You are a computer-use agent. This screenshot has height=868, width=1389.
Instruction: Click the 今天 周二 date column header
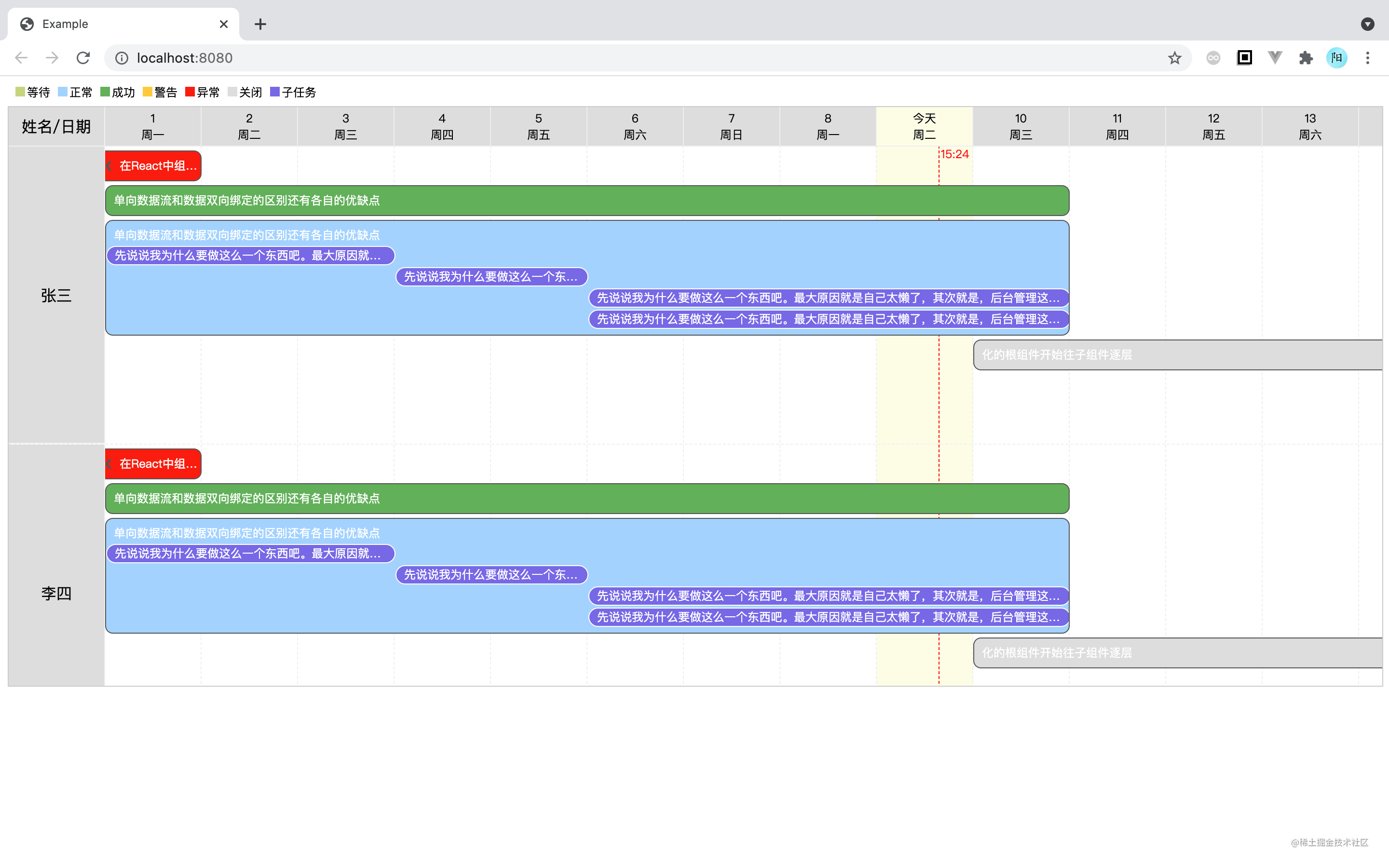(x=924, y=126)
